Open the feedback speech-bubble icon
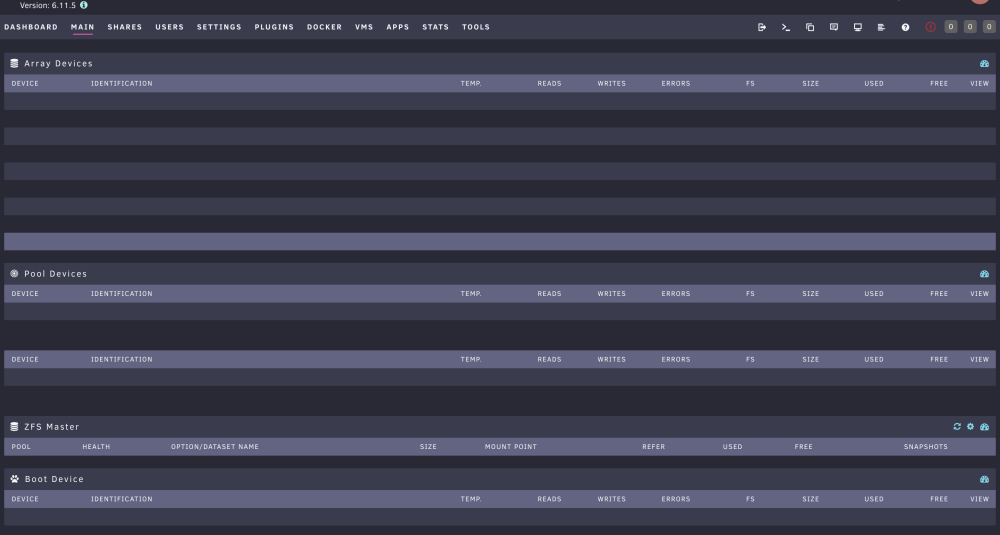The width and height of the screenshot is (1000, 535). point(834,27)
